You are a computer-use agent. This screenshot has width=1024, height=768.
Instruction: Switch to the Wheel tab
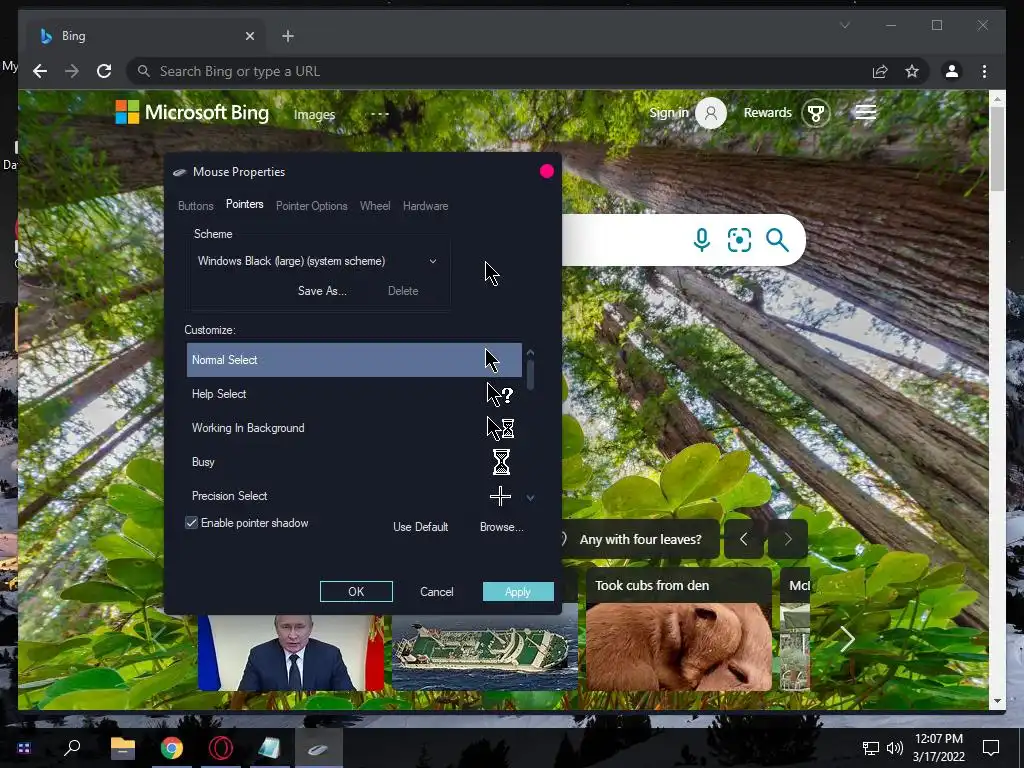pyautogui.click(x=375, y=206)
